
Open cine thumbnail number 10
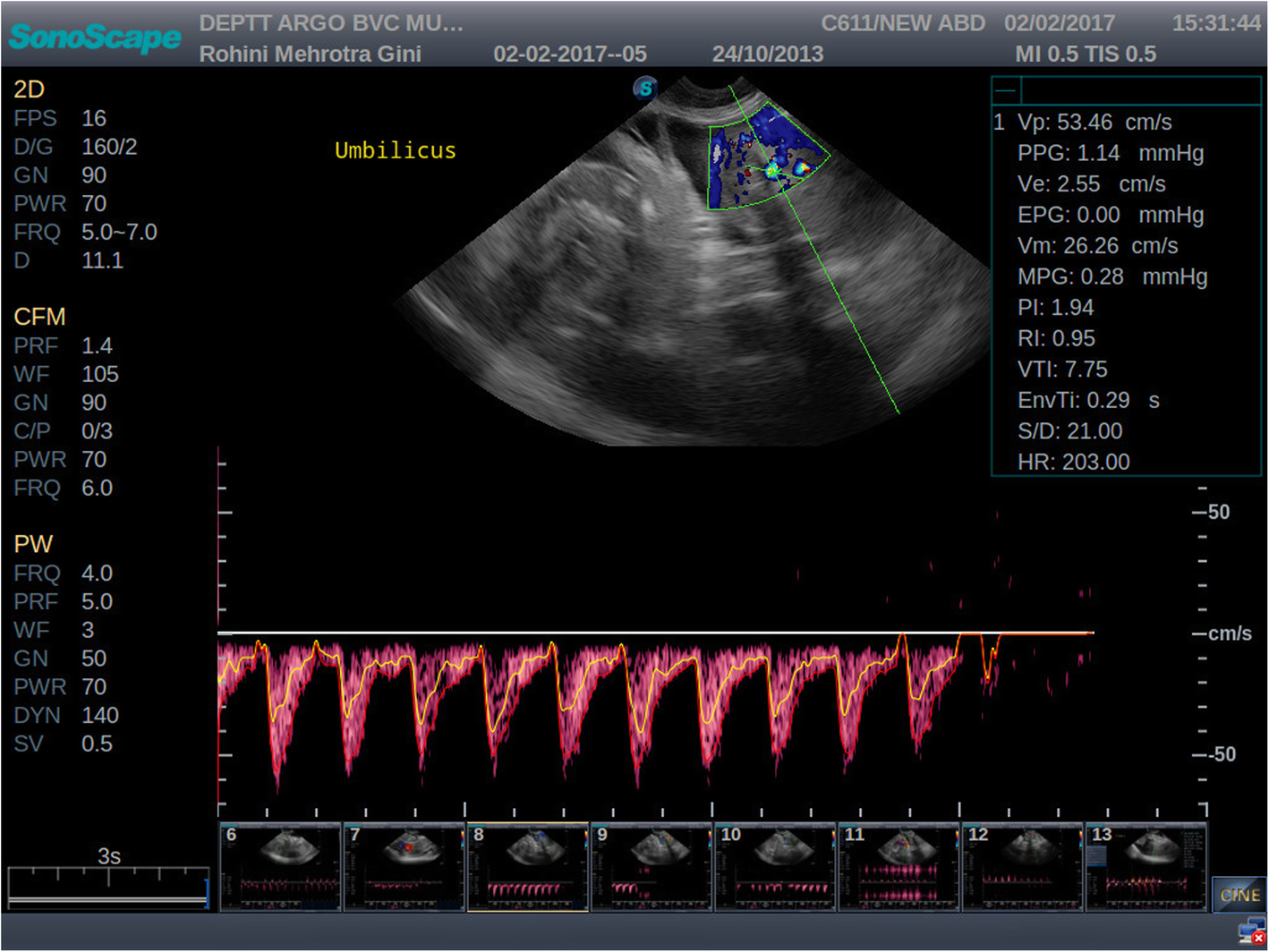(775, 867)
